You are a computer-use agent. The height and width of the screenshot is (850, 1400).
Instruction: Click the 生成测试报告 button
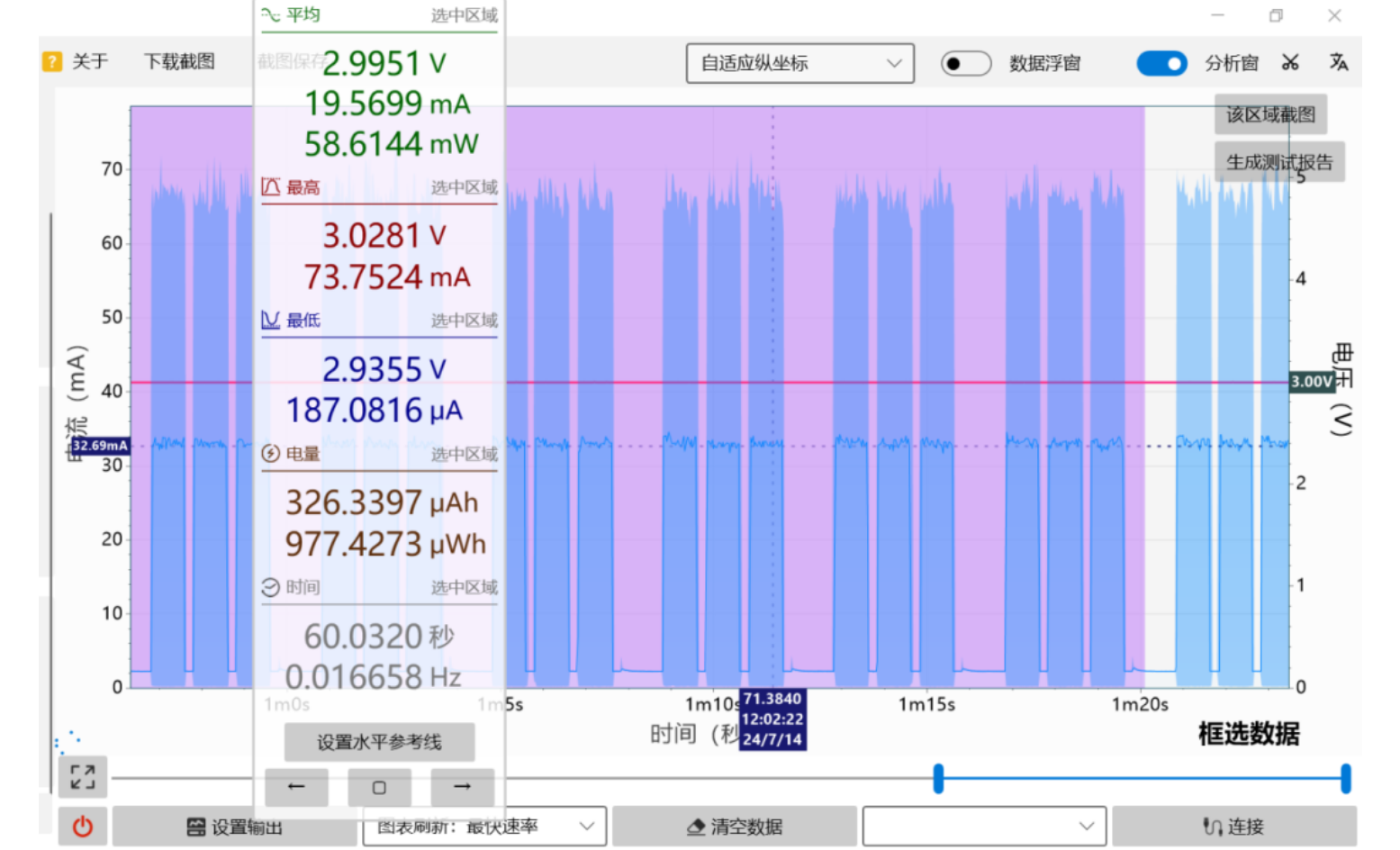click(1279, 162)
